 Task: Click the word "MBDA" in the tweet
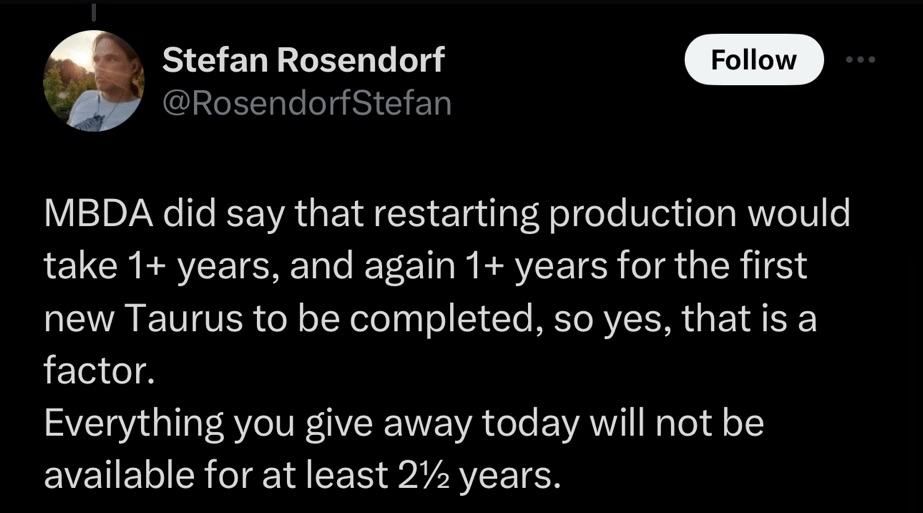[x=96, y=214]
